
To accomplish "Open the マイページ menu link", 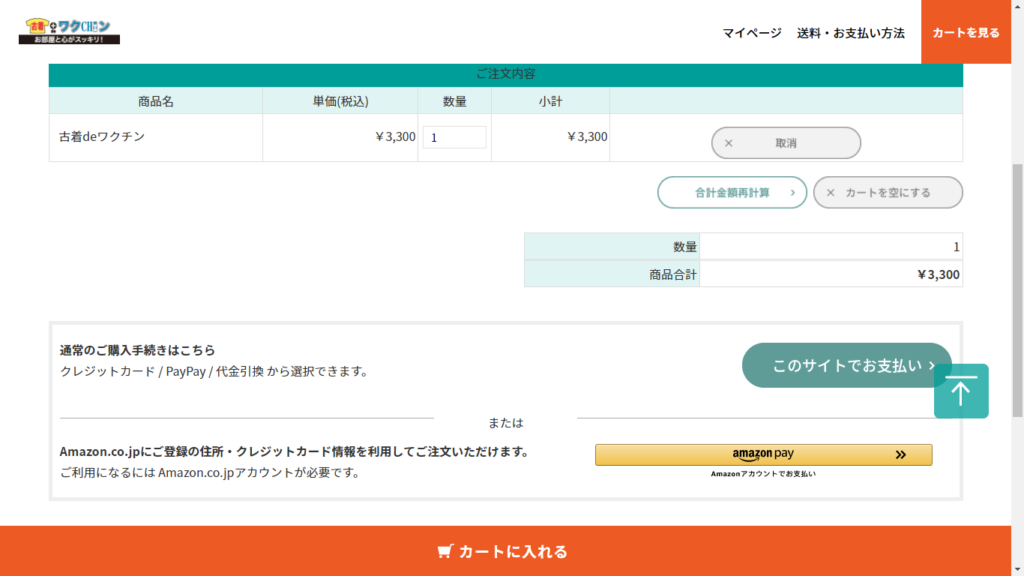I will [752, 33].
